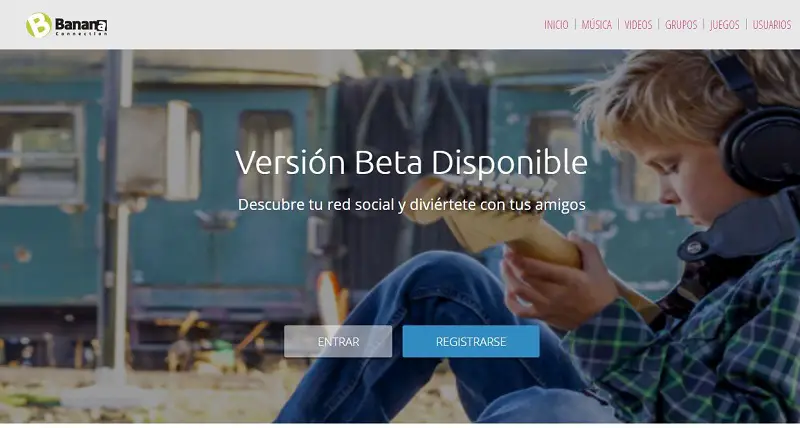Image resolution: width=800 pixels, height=428 pixels.
Task: Open the USUARIOS menu item
Action: pos(772,25)
